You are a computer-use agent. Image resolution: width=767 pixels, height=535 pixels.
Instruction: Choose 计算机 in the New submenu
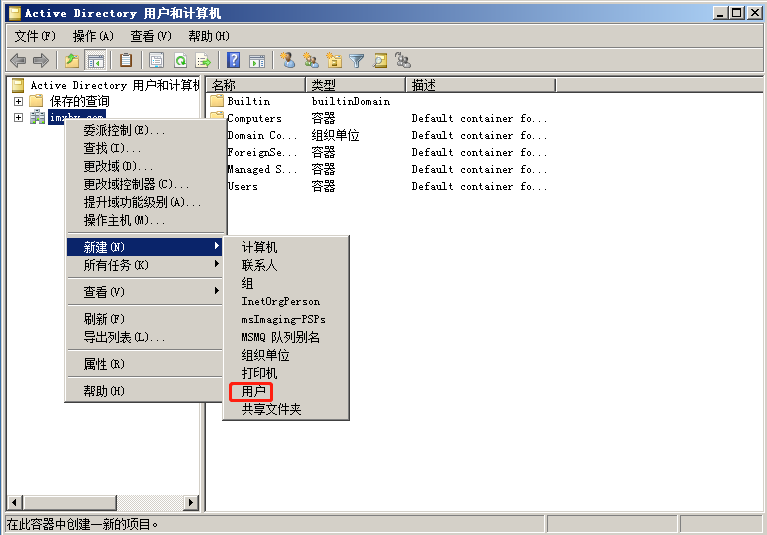[x=286, y=247]
